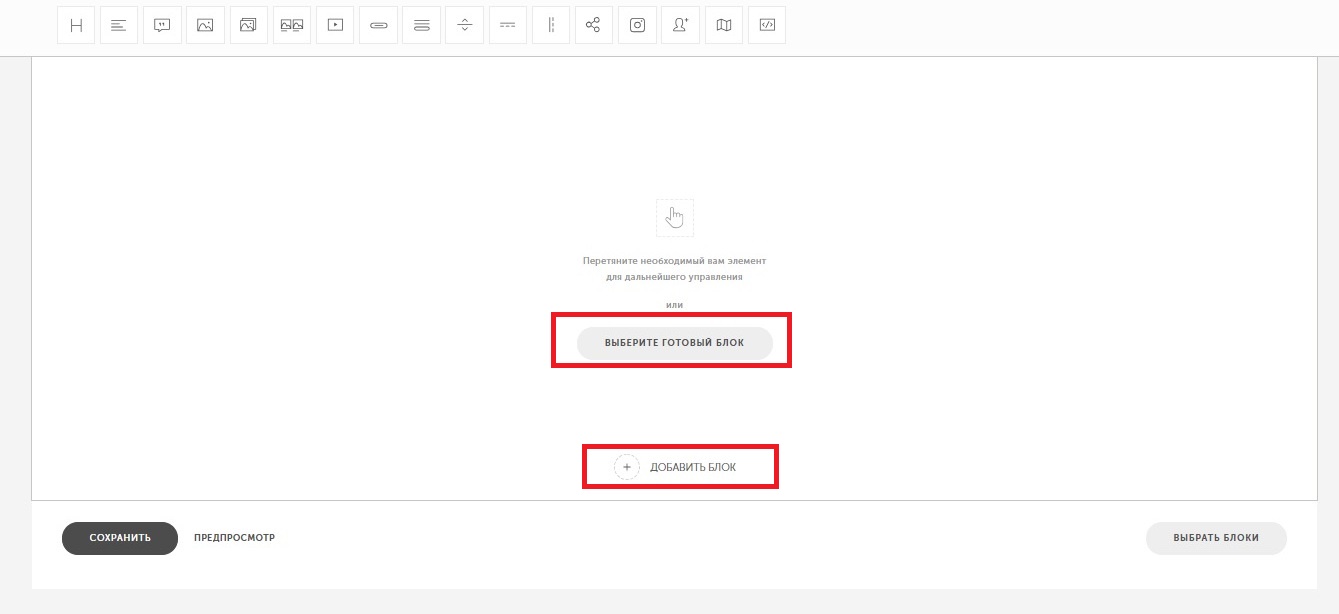Choose the stacked button group element icon
The width and height of the screenshot is (1339, 614).
pyautogui.click(x=421, y=25)
